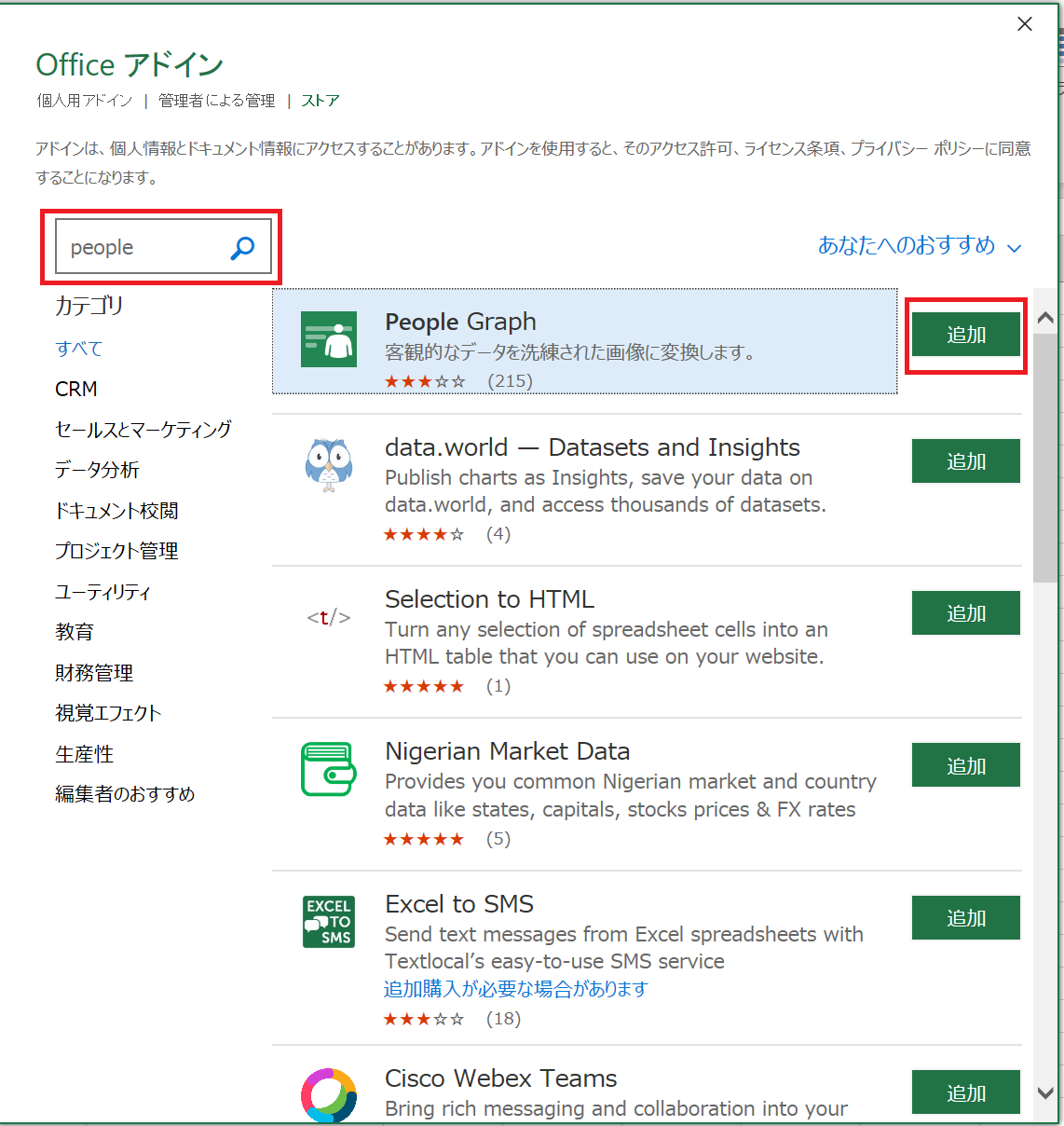Open the 生産性 category

click(x=84, y=754)
